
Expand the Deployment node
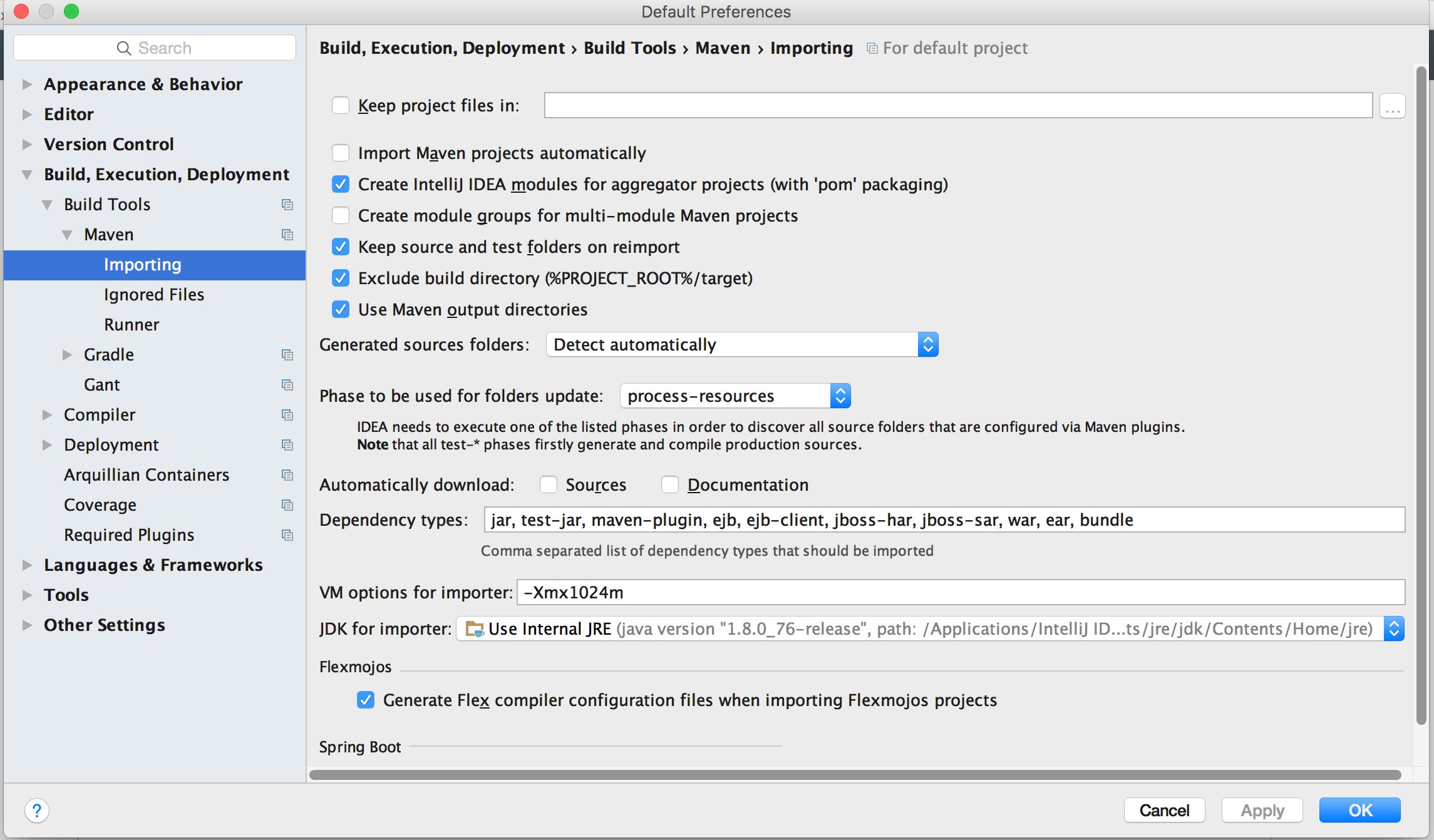pyautogui.click(x=47, y=445)
